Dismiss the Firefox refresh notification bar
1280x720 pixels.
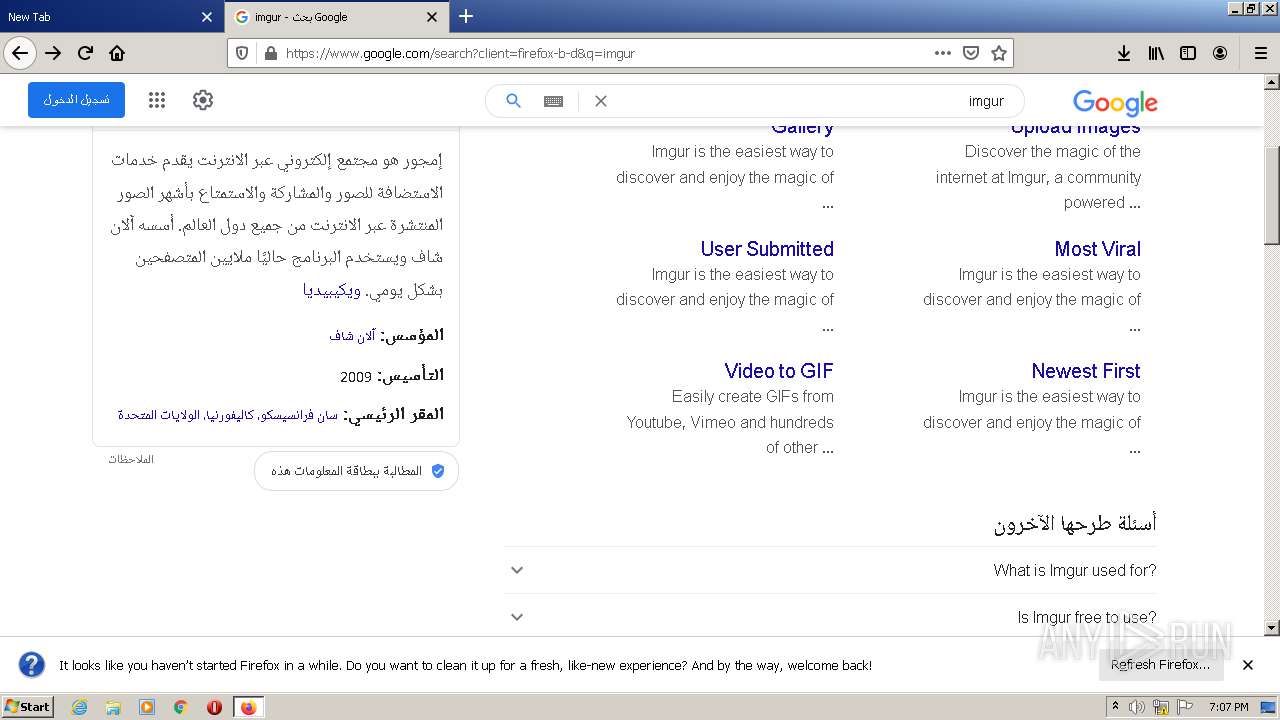click(x=1247, y=665)
